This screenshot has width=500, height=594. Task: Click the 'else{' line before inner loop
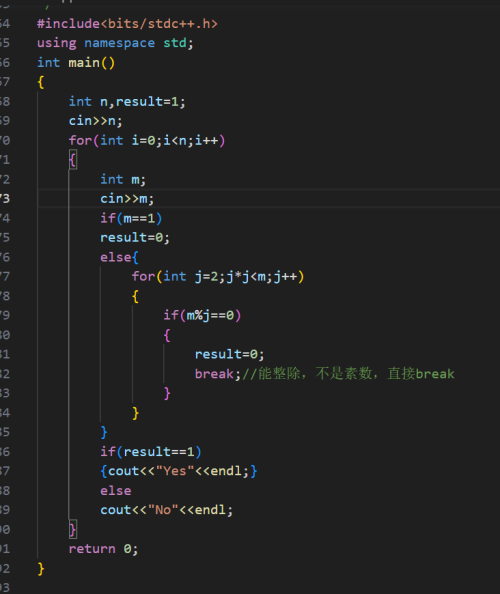[x=119, y=257]
